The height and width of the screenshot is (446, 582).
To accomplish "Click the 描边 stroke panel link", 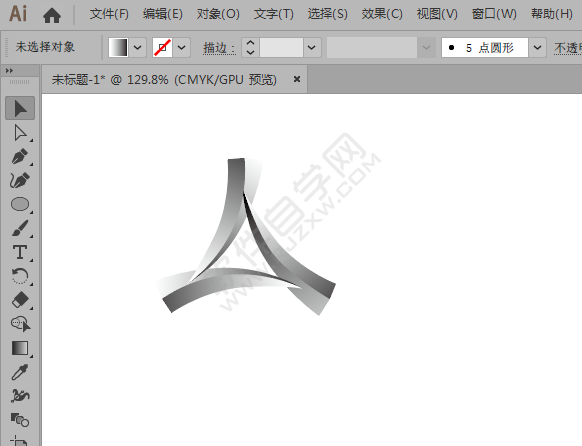I will 219,48.
